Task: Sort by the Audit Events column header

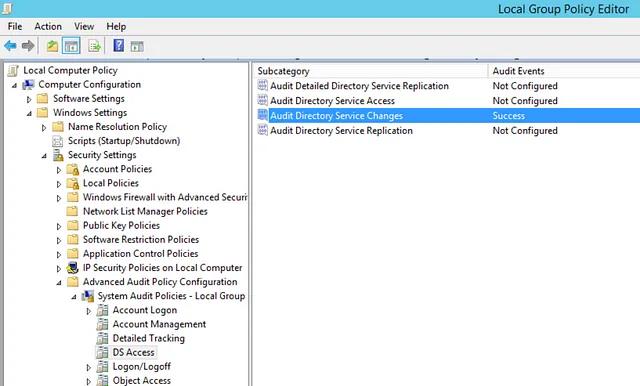Action: point(564,71)
